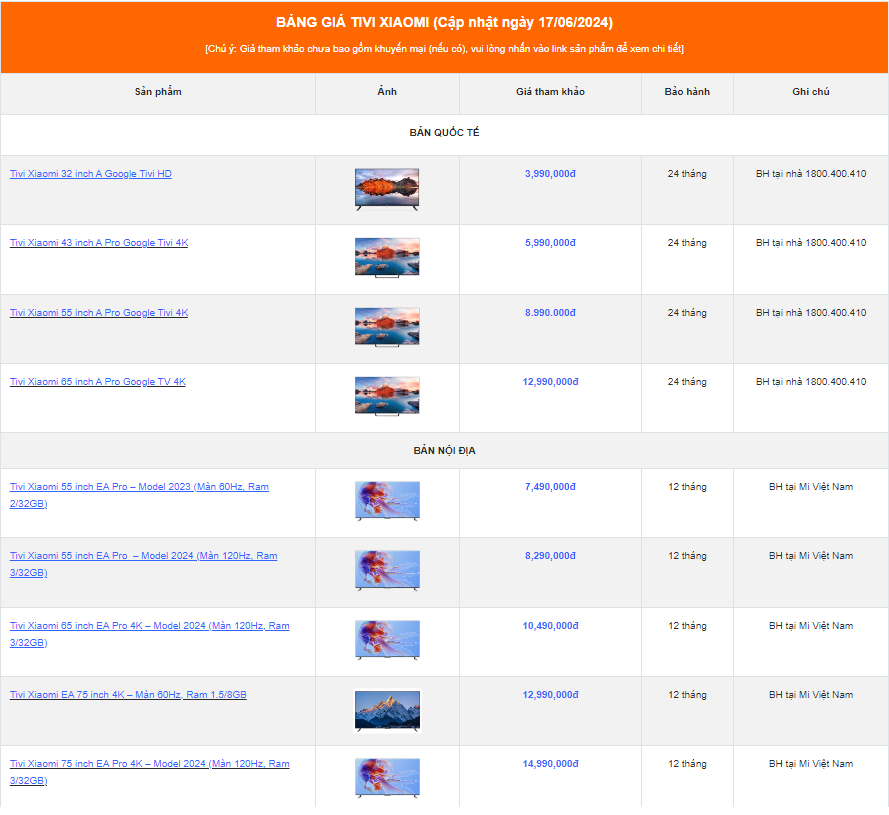Click the 32 inch A Google TV thumbnail

click(387, 189)
